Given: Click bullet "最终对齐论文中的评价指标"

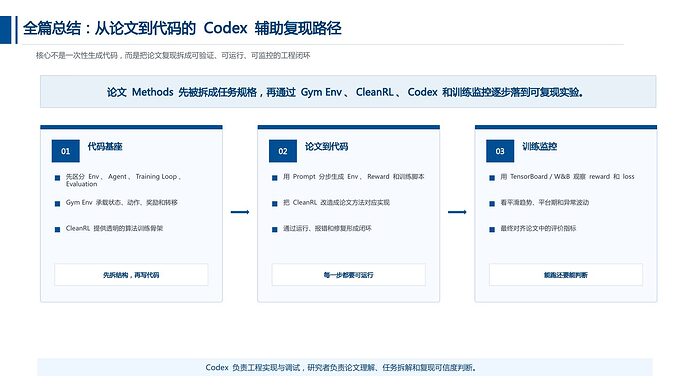Looking at the screenshot, I should 538,228.
